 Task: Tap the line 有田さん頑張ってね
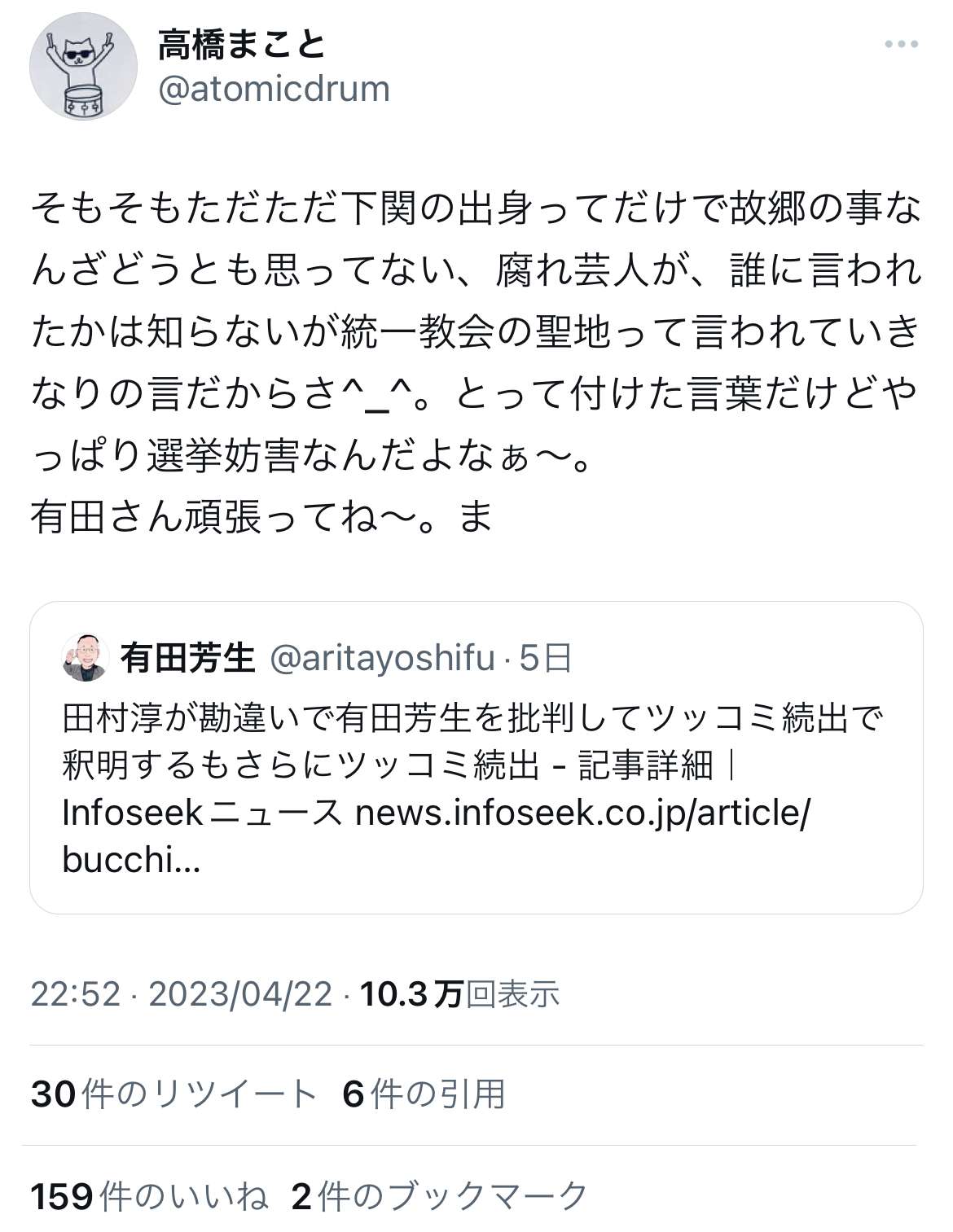(x=261, y=516)
